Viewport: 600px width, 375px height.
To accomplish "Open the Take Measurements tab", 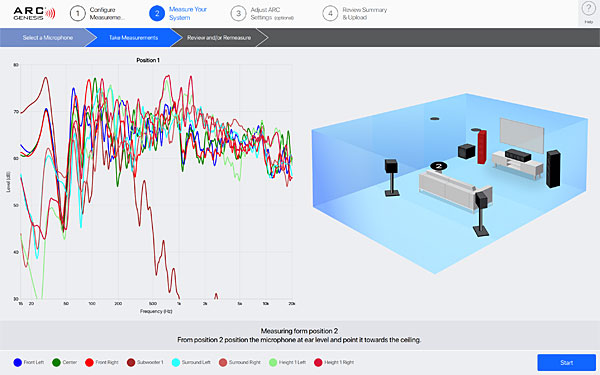I will click(x=133, y=38).
